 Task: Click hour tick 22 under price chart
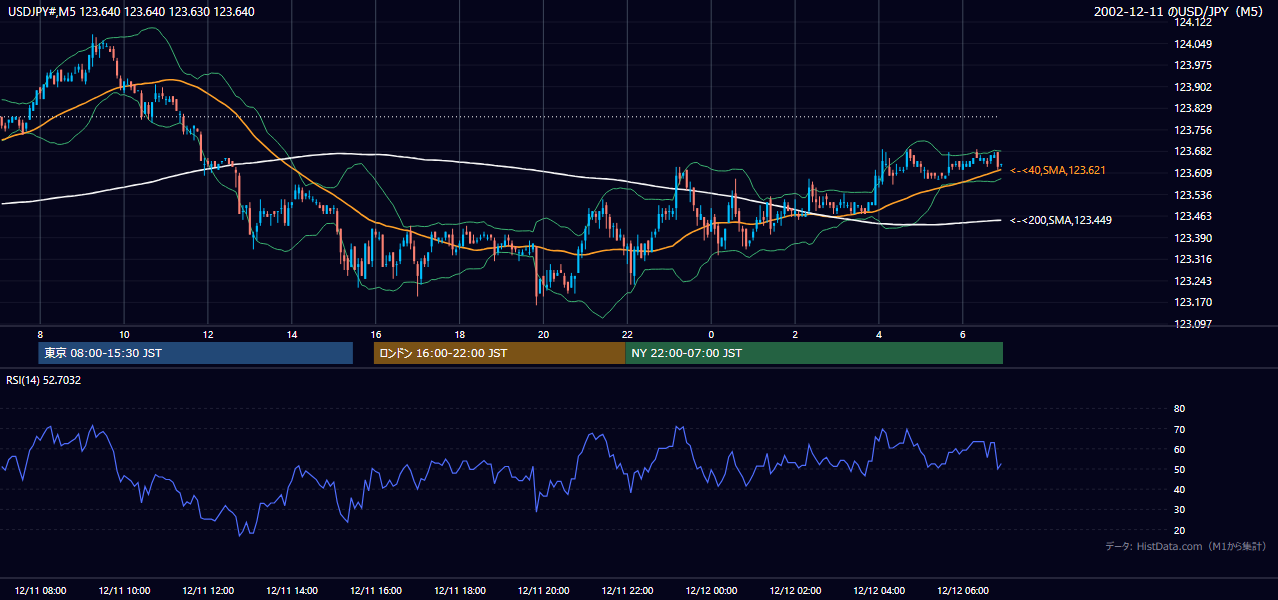[627, 334]
